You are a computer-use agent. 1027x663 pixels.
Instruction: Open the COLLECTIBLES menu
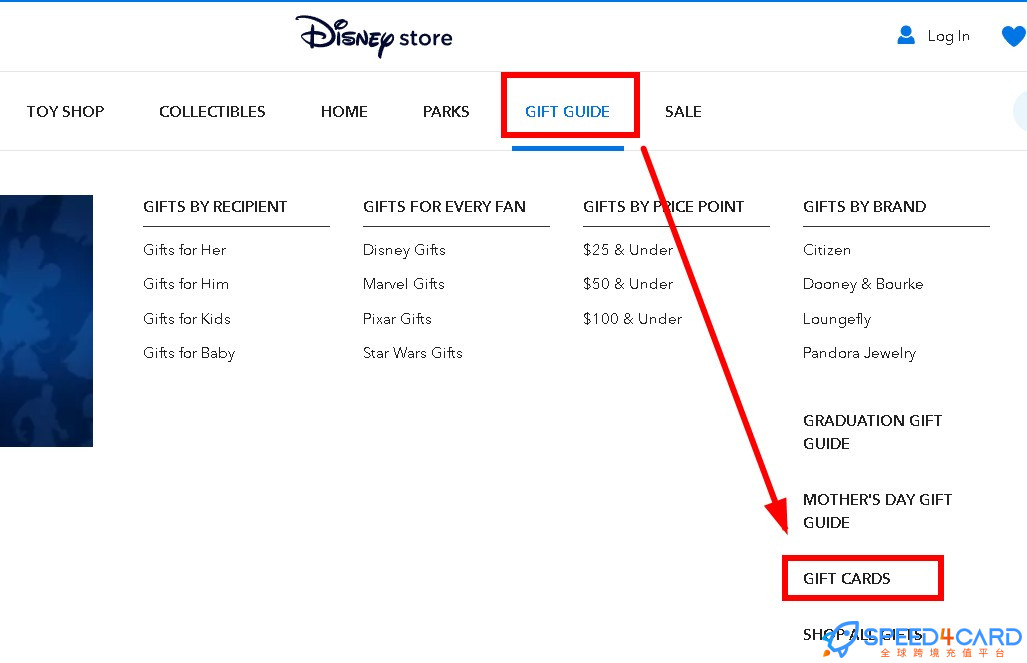(x=212, y=111)
